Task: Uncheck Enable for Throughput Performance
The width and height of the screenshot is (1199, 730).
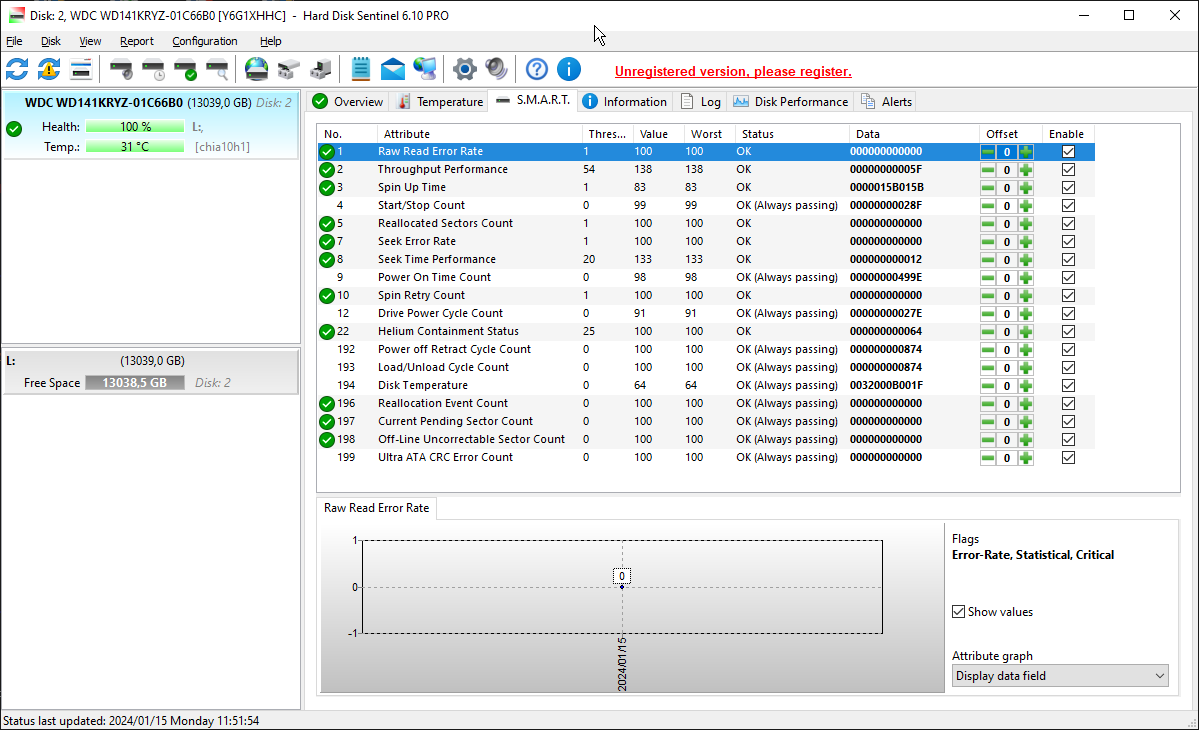Action: click(1068, 170)
